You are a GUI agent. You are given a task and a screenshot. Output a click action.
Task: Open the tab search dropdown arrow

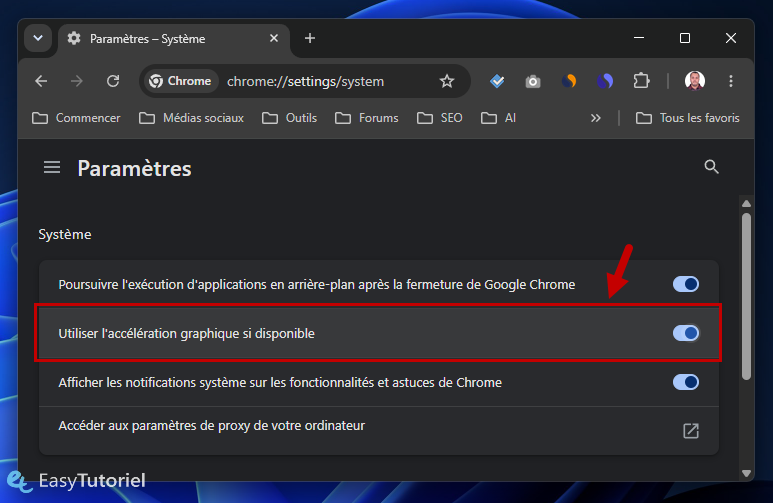coord(38,38)
